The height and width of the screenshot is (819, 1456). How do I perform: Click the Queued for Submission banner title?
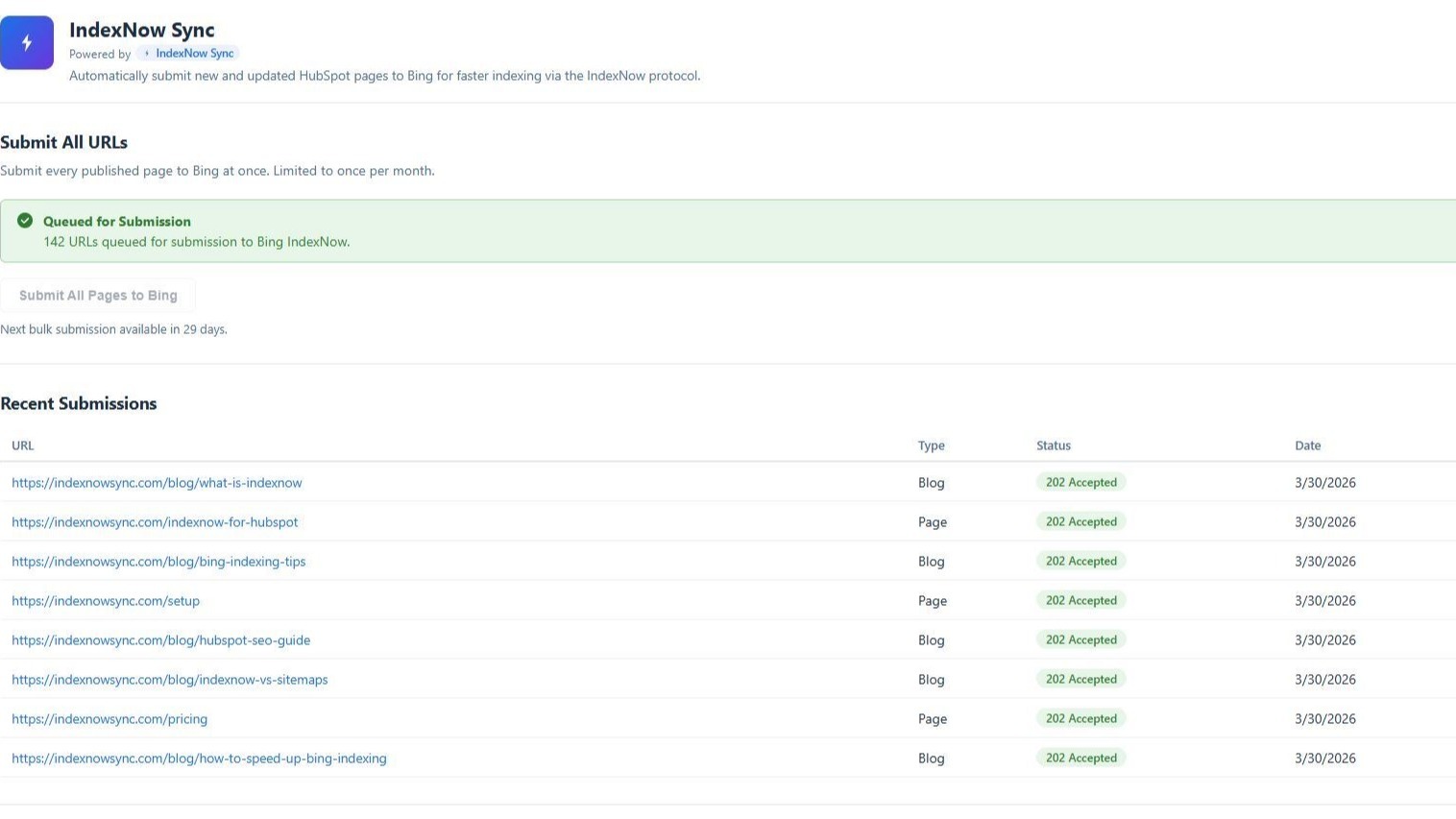[117, 222]
